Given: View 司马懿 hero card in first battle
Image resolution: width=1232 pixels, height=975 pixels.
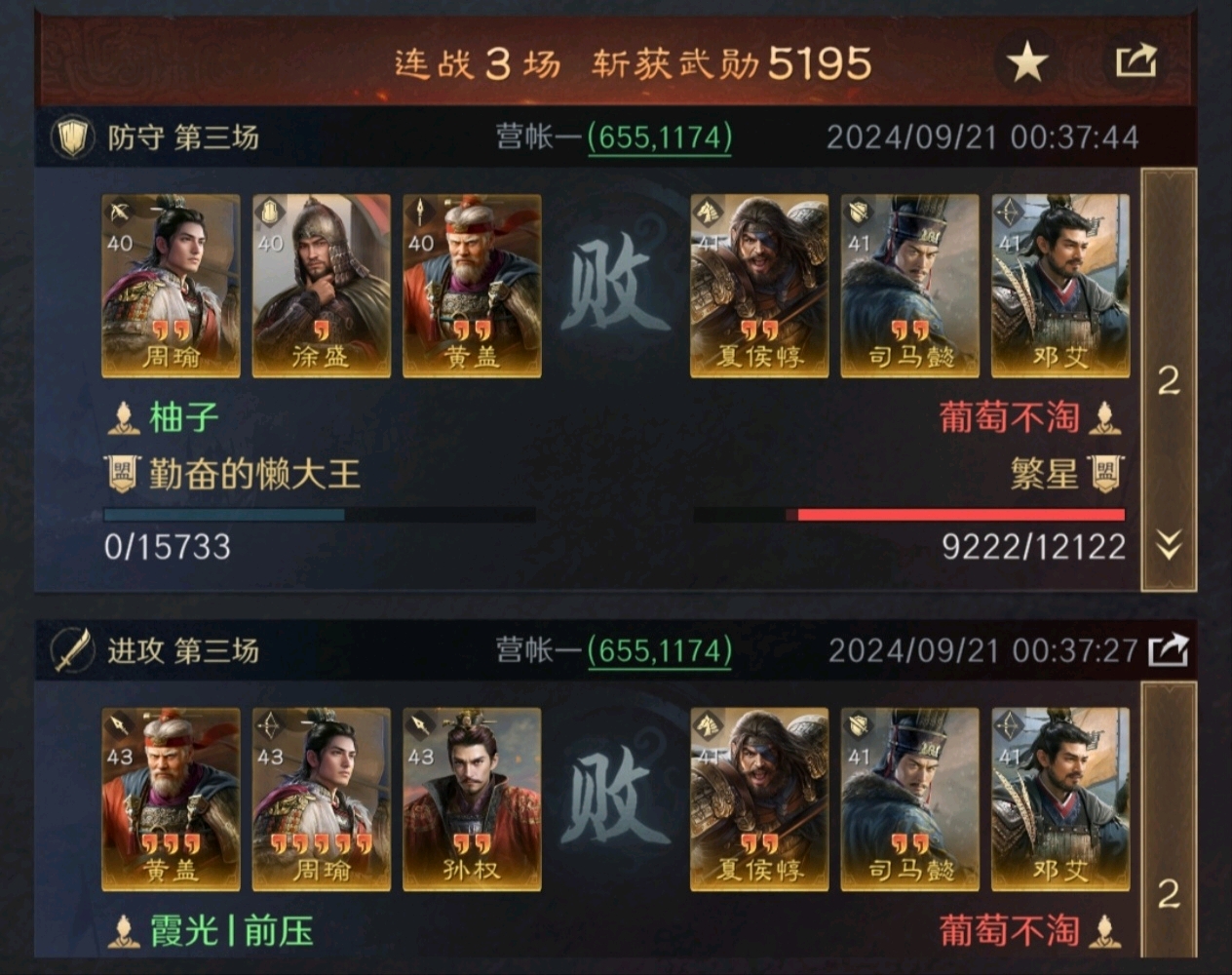Looking at the screenshot, I should click(909, 286).
